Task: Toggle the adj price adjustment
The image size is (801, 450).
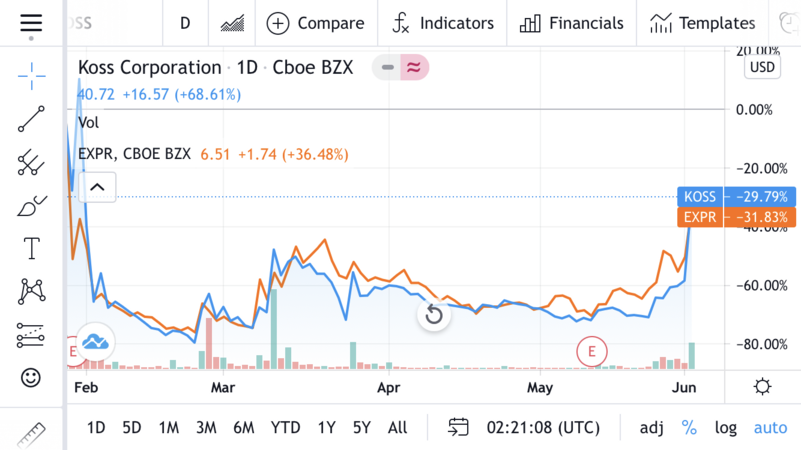Action: [x=651, y=428]
